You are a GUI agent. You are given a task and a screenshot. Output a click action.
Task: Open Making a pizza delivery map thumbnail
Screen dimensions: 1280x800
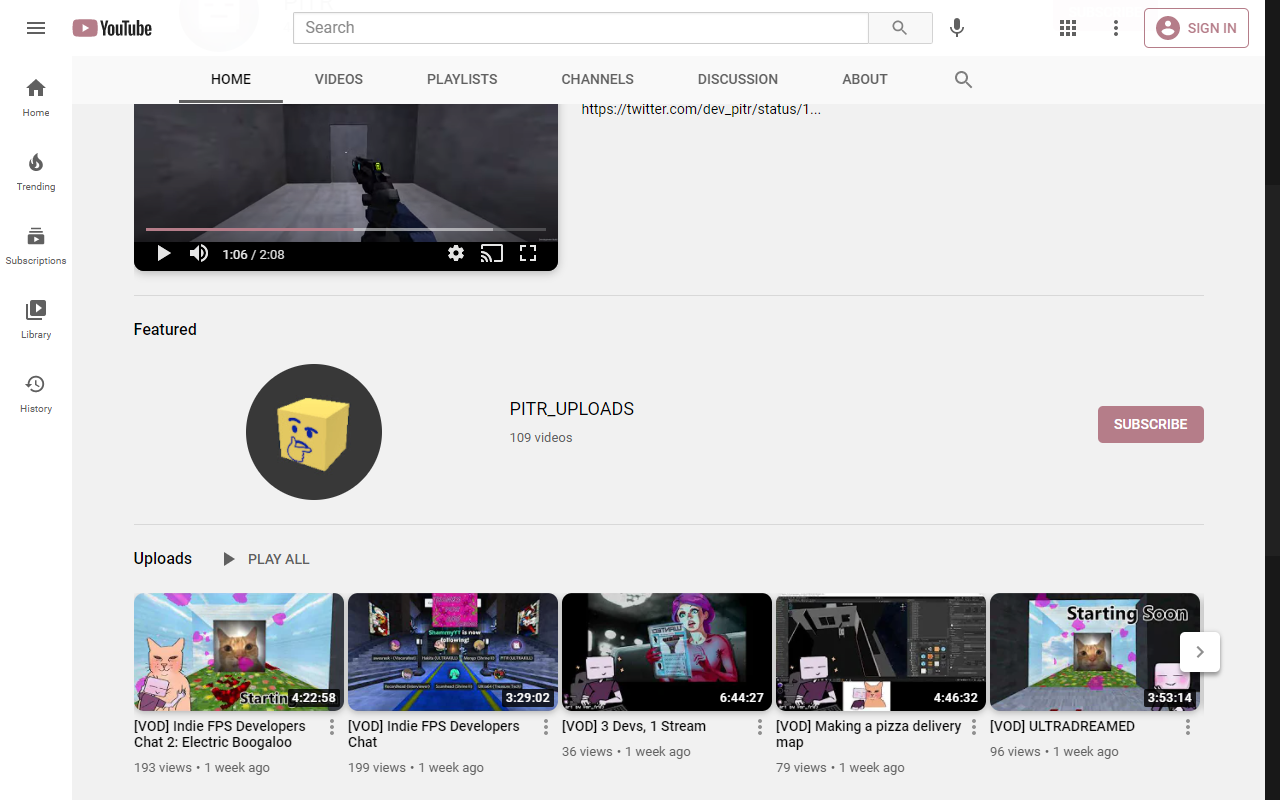tap(881, 652)
